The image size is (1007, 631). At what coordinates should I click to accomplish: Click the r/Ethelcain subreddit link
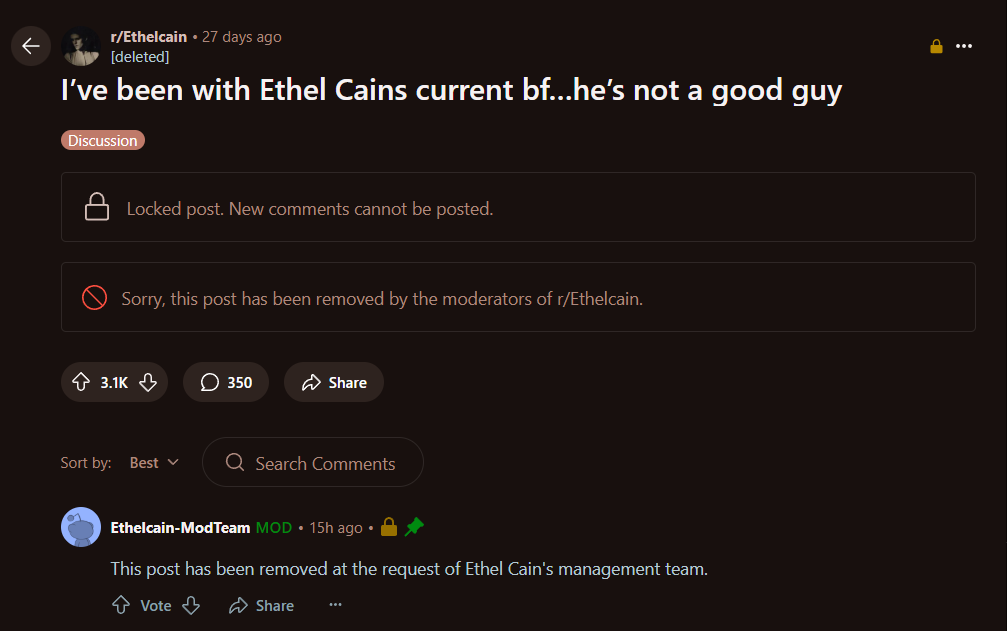click(148, 37)
